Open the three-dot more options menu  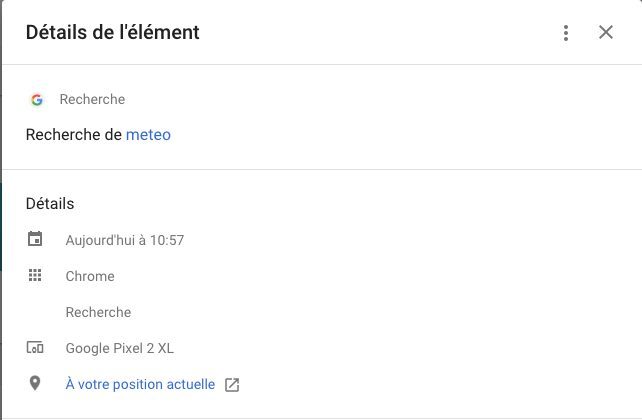click(x=566, y=33)
